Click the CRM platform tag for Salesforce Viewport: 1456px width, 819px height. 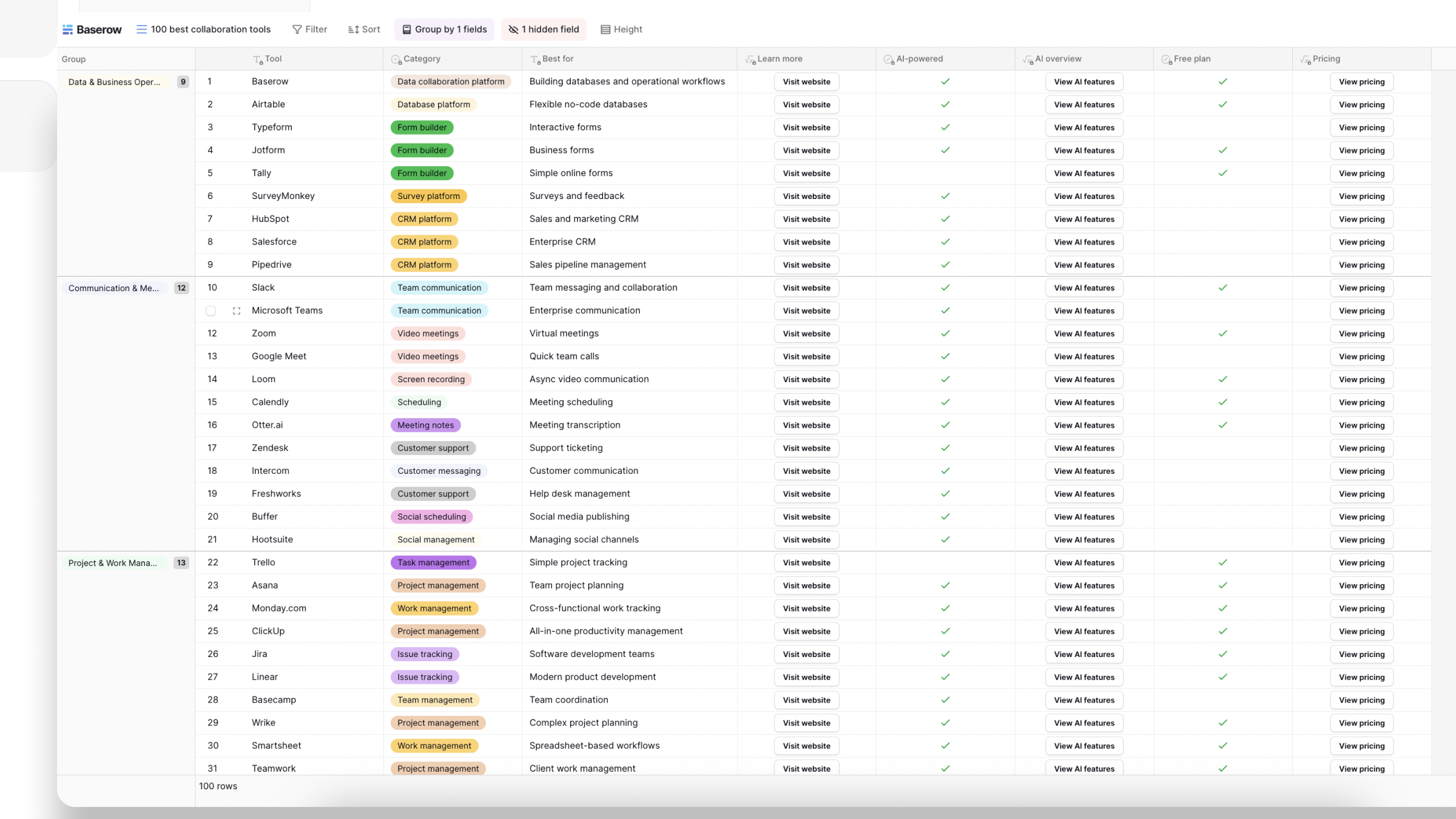(x=424, y=241)
